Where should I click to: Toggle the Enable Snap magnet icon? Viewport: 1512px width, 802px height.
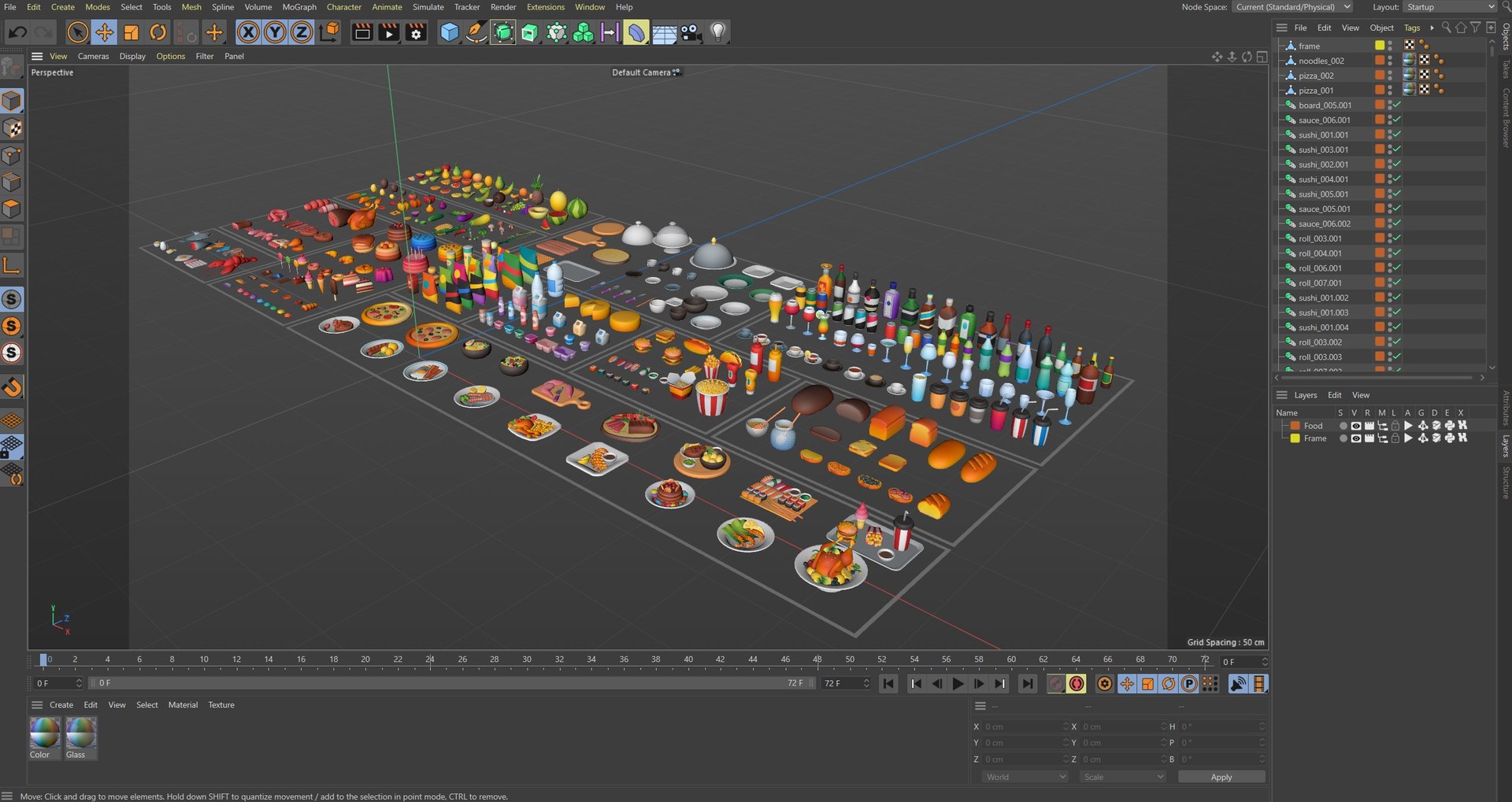(x=12, y=386)
